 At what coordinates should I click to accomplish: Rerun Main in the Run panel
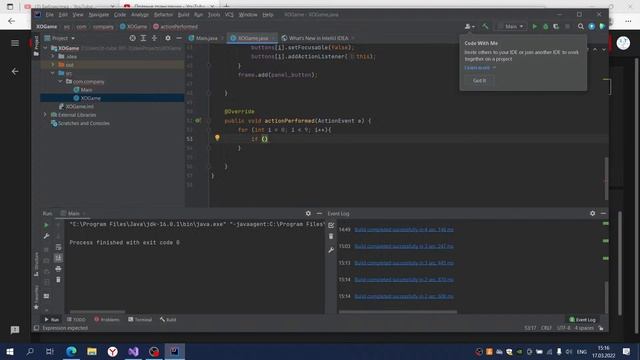tap(46, 225)
